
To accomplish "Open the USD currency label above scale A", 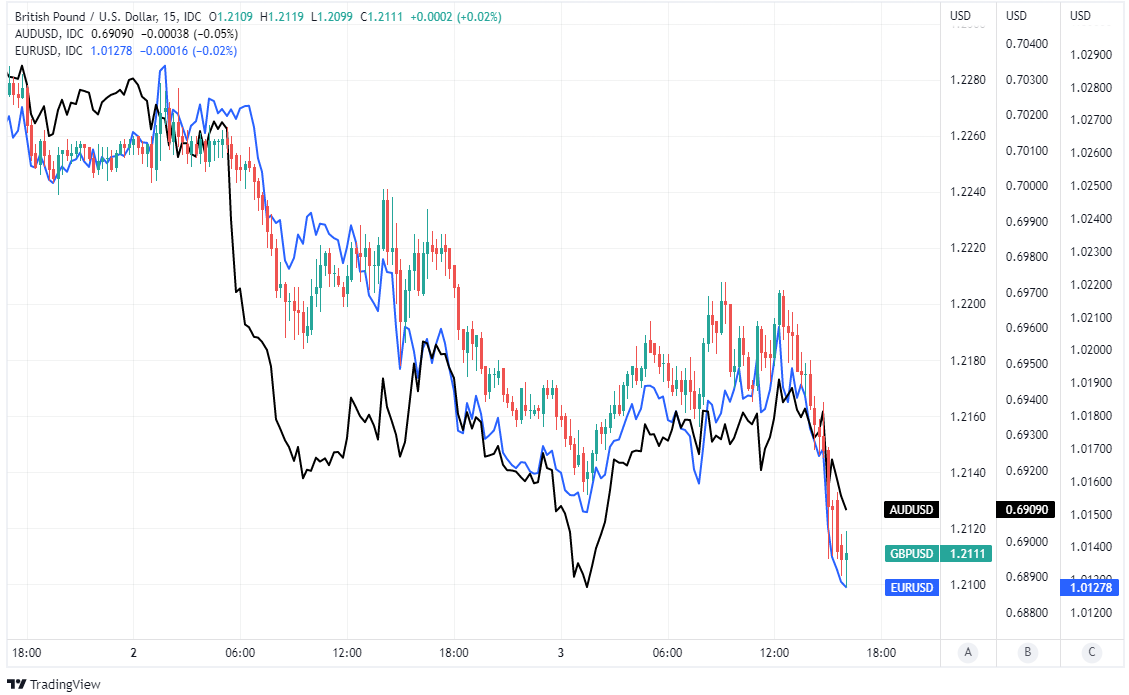I will pos(960,16).
